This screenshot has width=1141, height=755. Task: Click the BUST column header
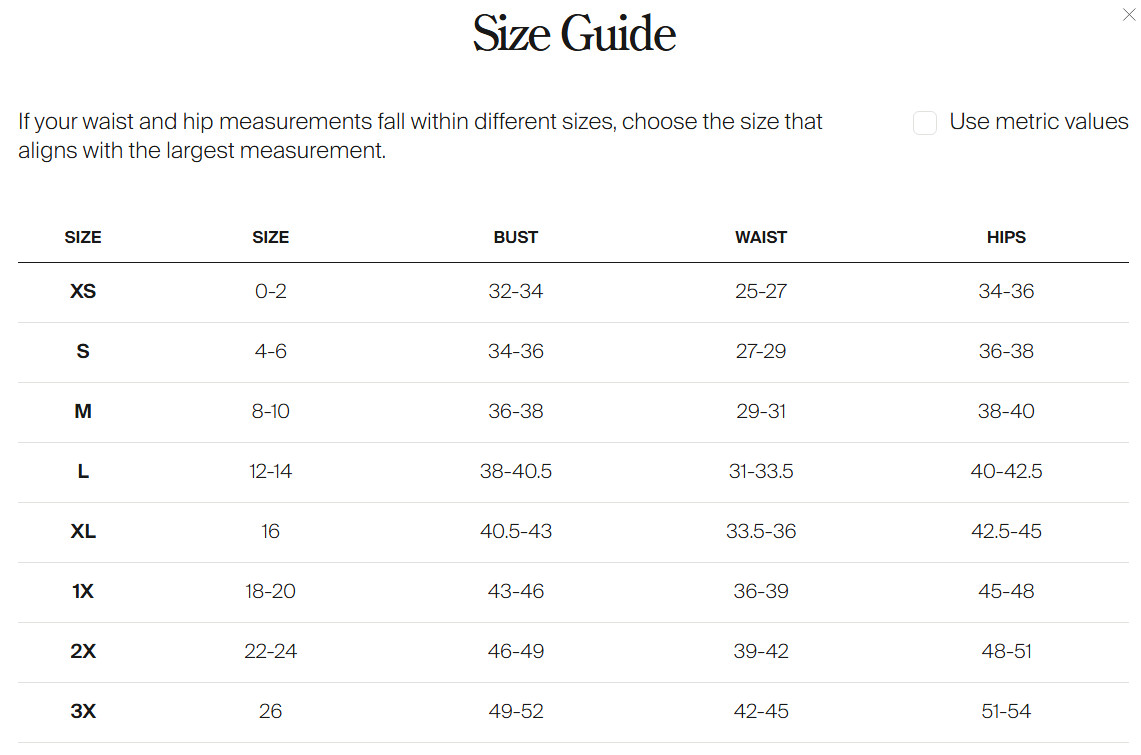click(x=516, y=238)
